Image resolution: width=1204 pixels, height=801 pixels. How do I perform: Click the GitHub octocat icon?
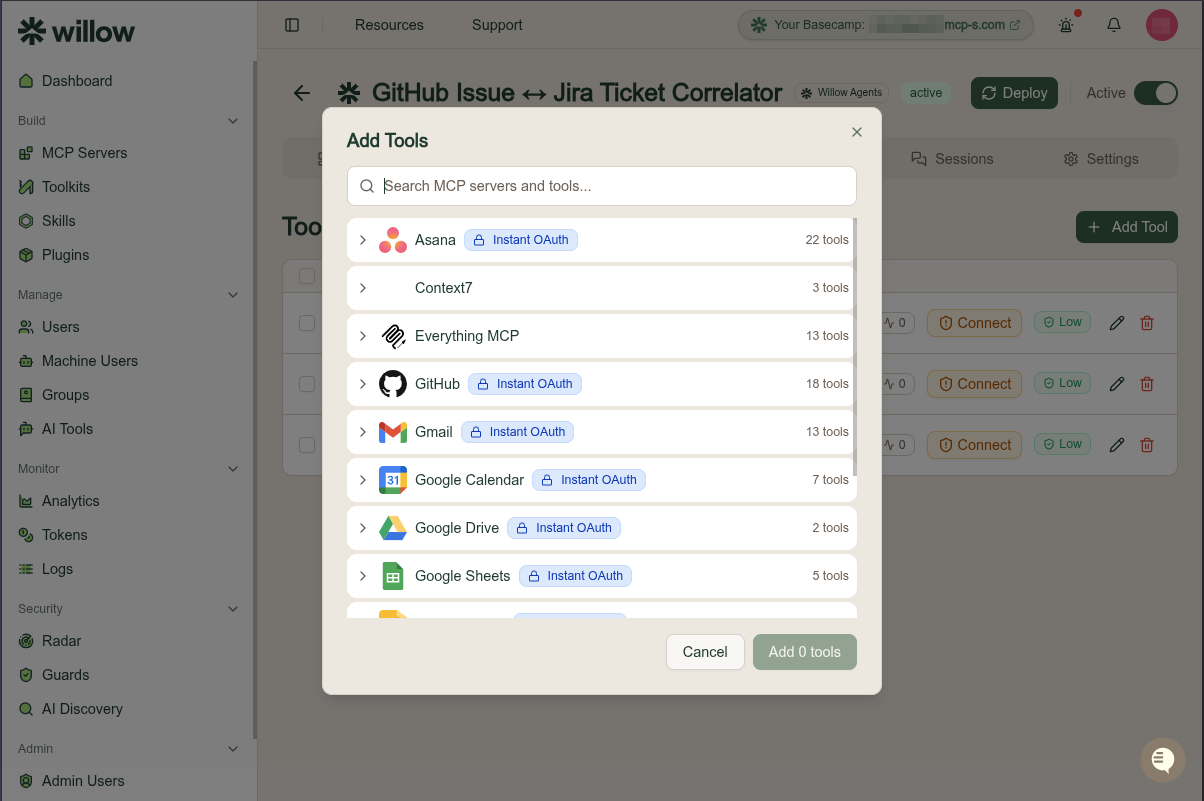393,384
